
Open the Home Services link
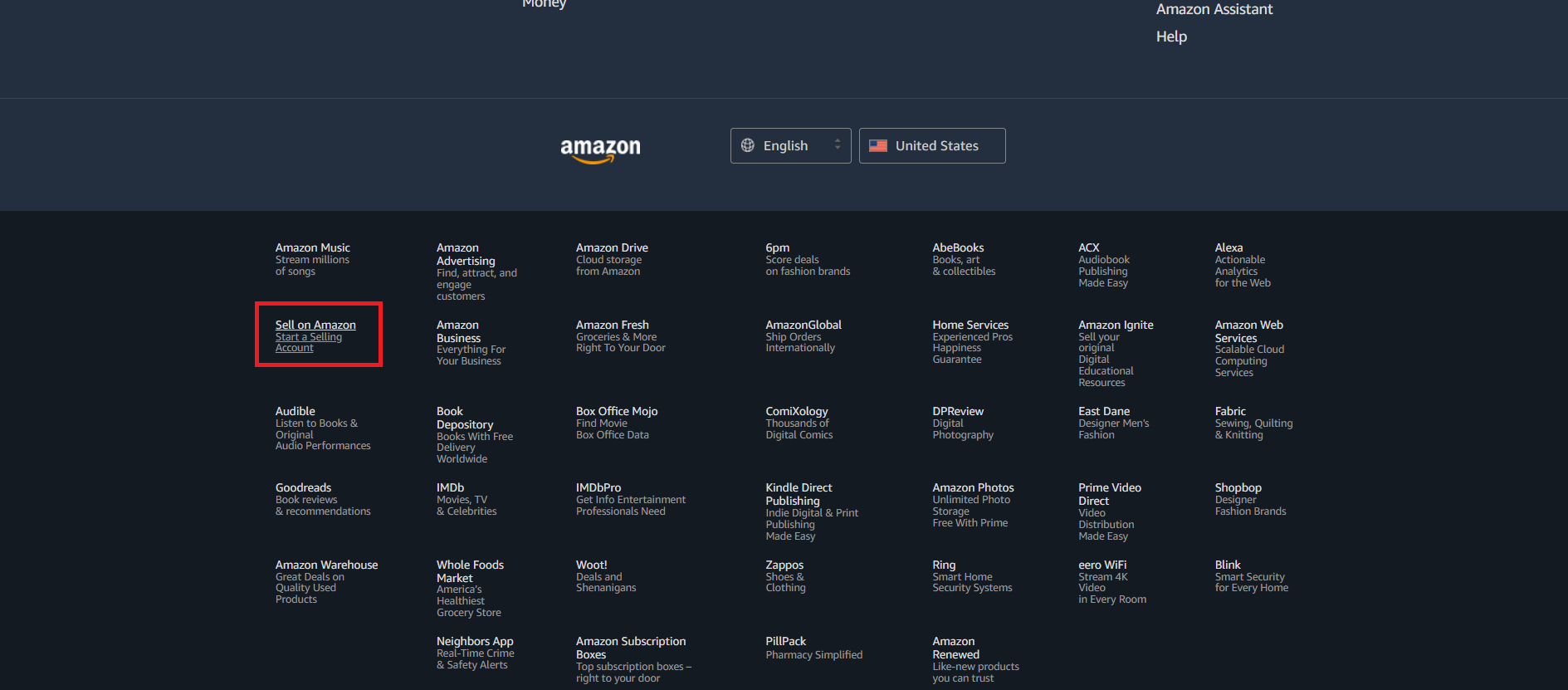(x=972, y=342)
